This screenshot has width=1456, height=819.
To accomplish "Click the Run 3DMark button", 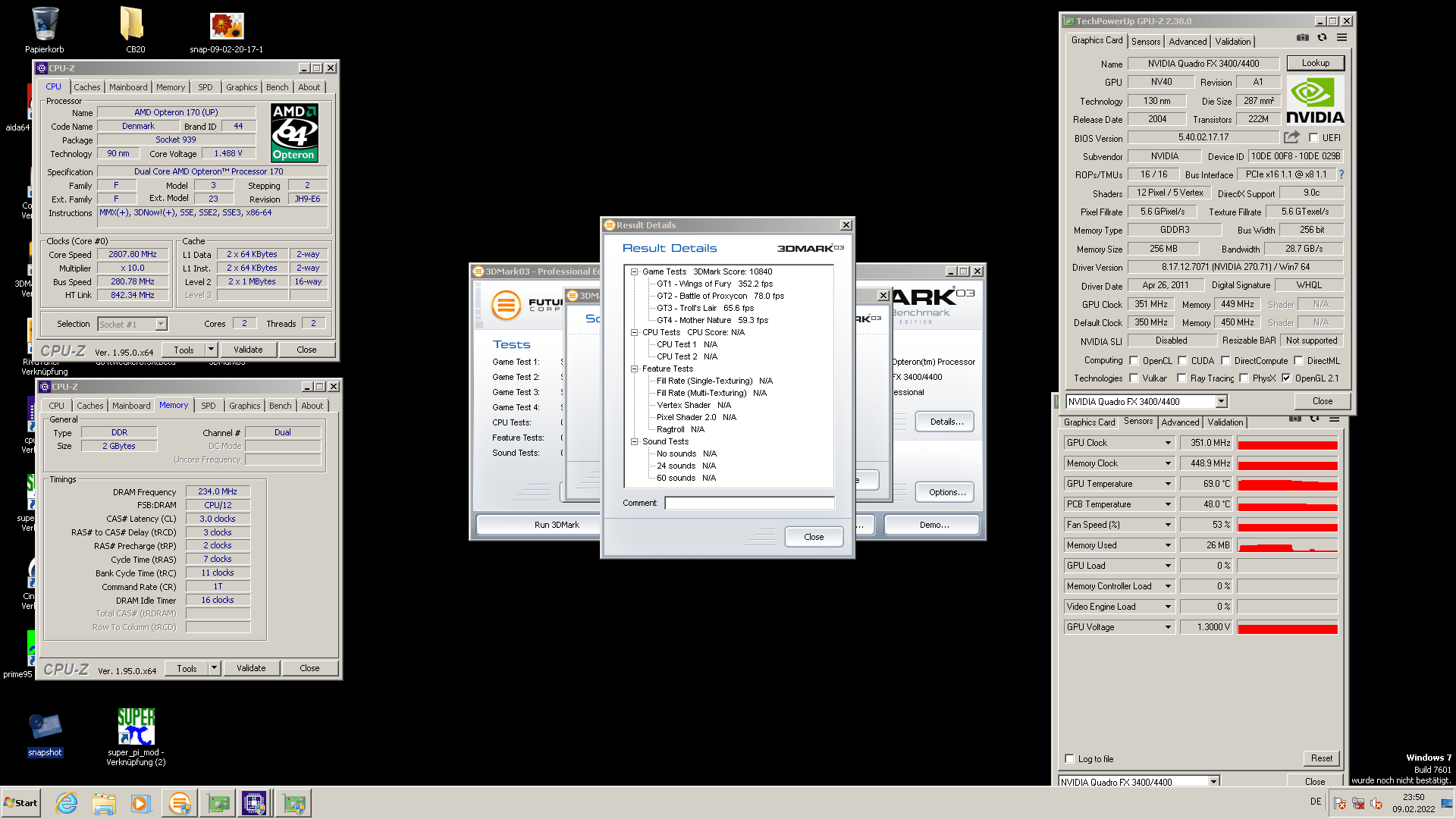I will pyautogui.click(x=557, y=525).
